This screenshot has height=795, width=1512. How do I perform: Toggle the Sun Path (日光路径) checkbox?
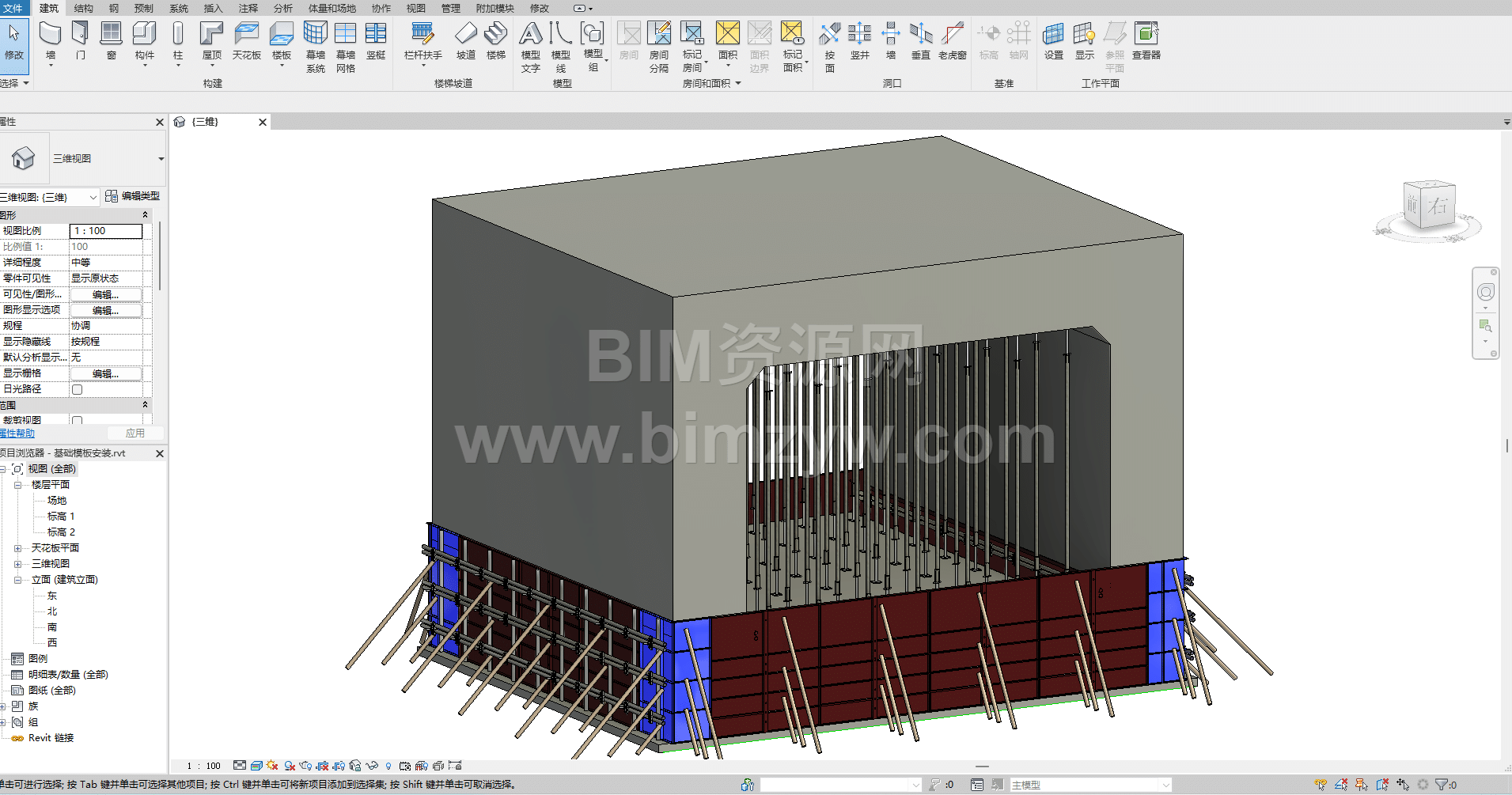tap(78, 389)
